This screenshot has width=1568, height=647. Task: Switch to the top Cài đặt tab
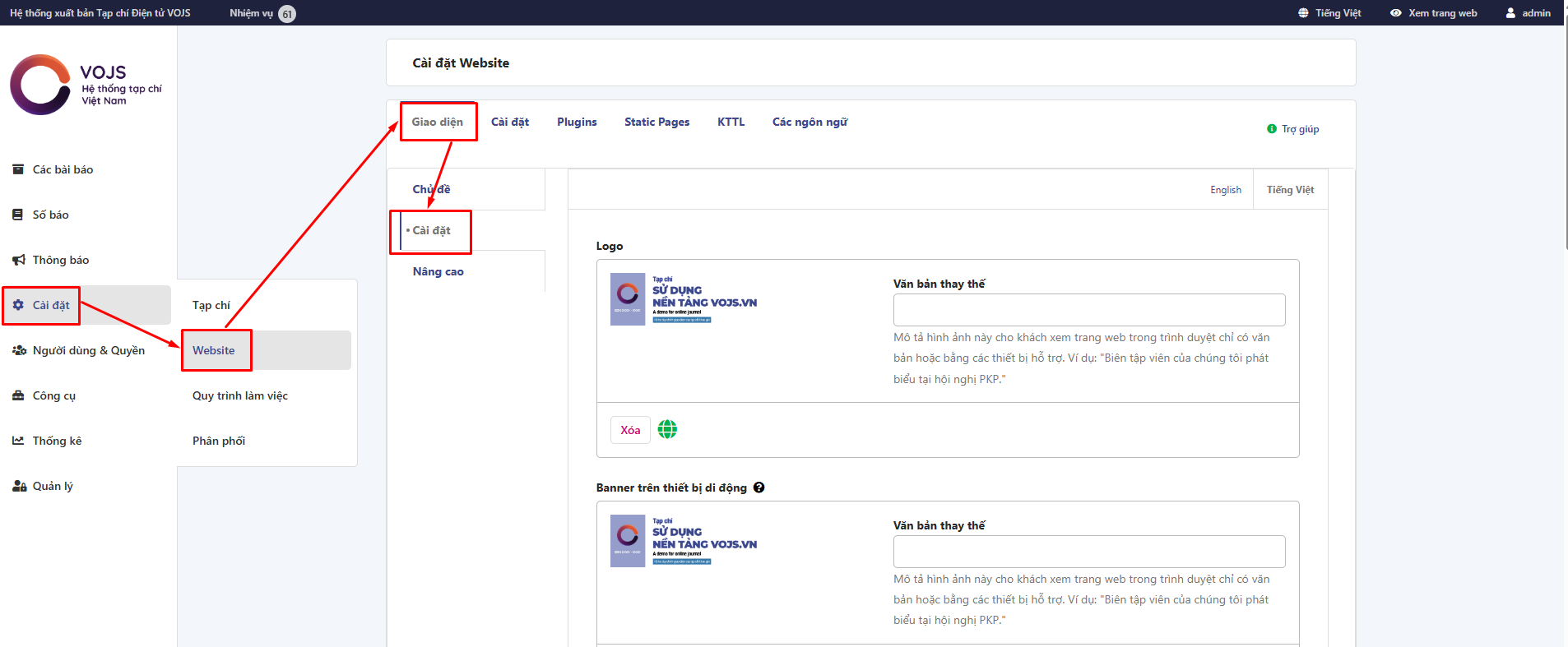point(510,122)
